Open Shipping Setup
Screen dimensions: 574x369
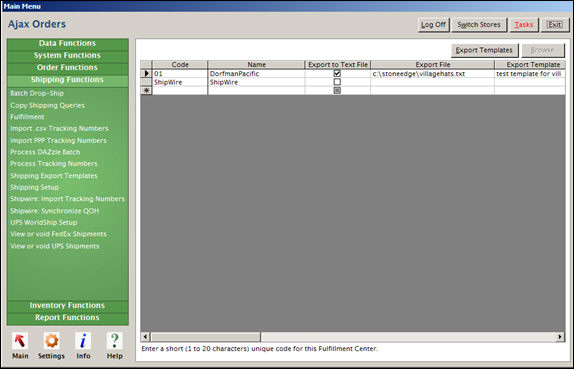34,187
